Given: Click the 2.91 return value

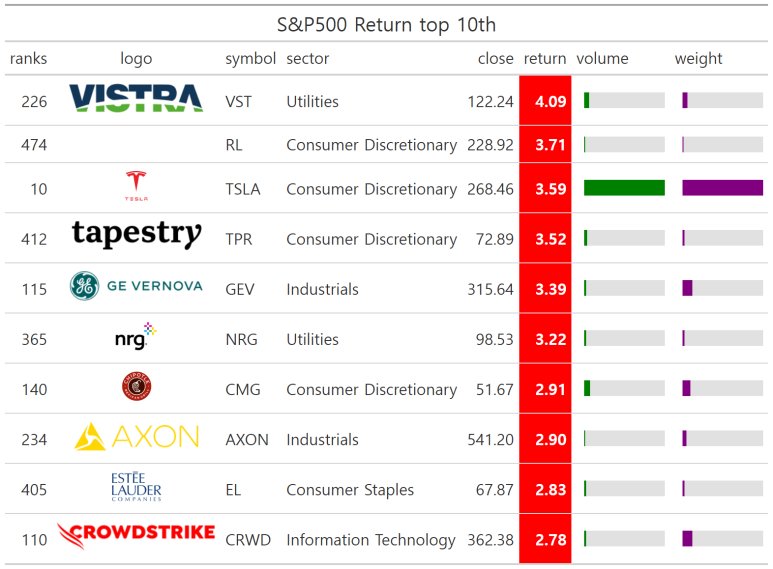Looking at the screenshot, I should pos(550,390).
